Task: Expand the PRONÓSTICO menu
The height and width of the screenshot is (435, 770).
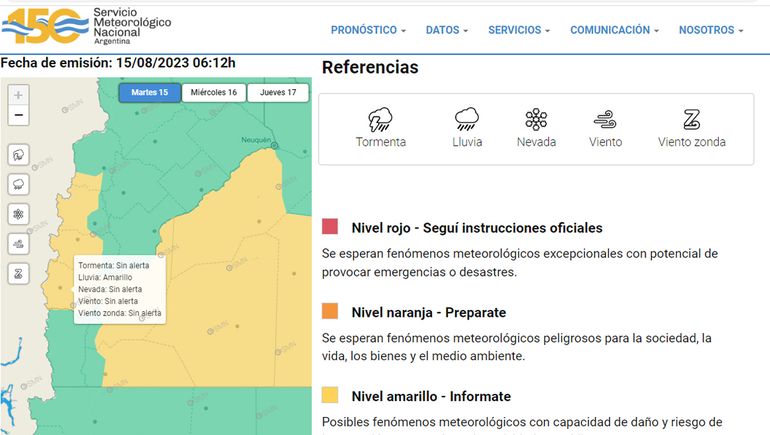Action: point(368,30)
